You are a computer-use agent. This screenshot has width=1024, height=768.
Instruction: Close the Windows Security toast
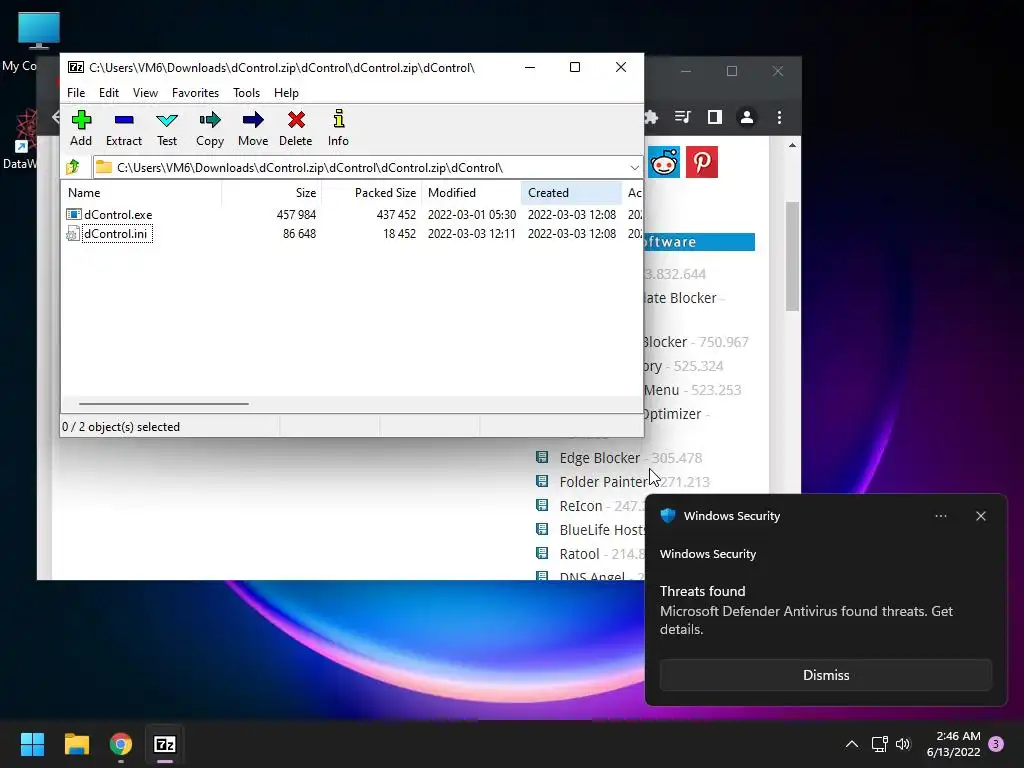coord(980,516)
